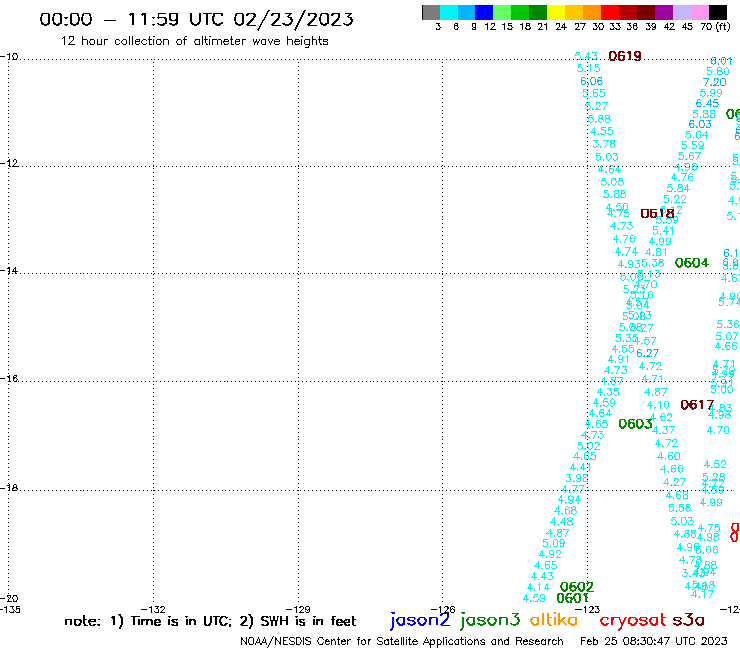Image resolution: width=740 pixels, height=650 pixels.
Task: Click the '(ft)' unit label in the legend
Action: click(723, 26)
